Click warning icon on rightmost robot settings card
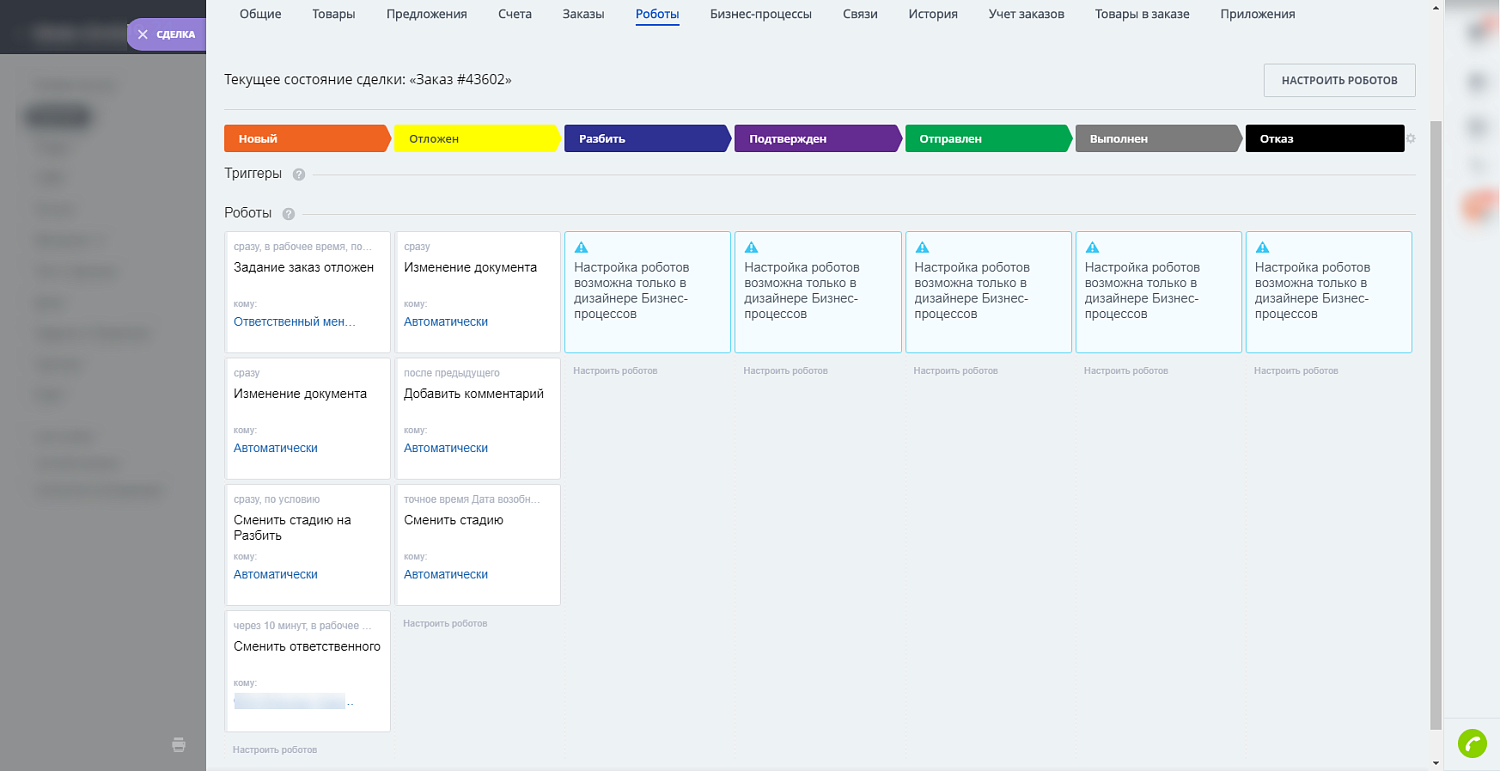1500x771 pixels. pyautogui.click(x=1262, y=246)
